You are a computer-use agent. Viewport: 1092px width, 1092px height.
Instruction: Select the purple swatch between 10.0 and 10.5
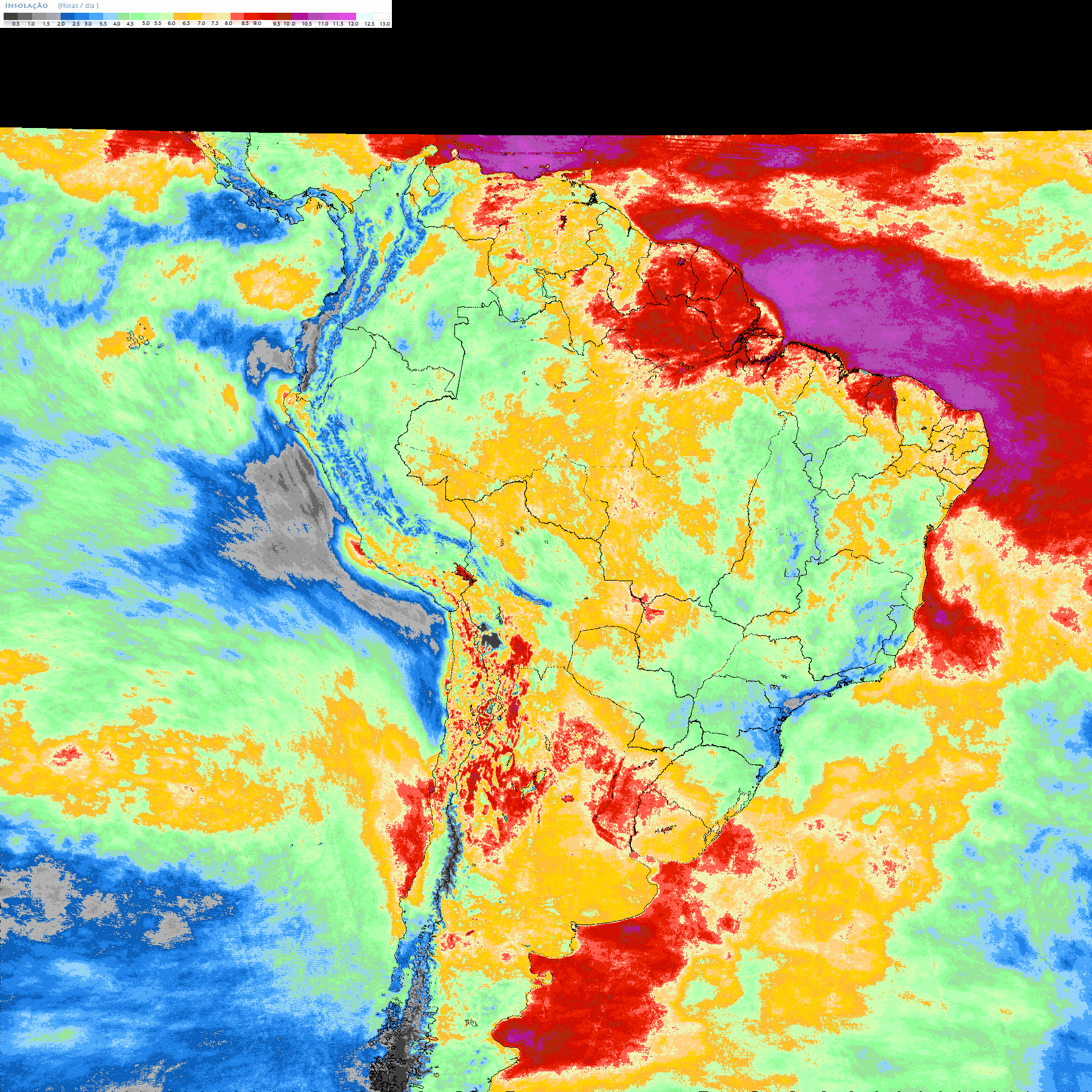[x=300, y=16]
